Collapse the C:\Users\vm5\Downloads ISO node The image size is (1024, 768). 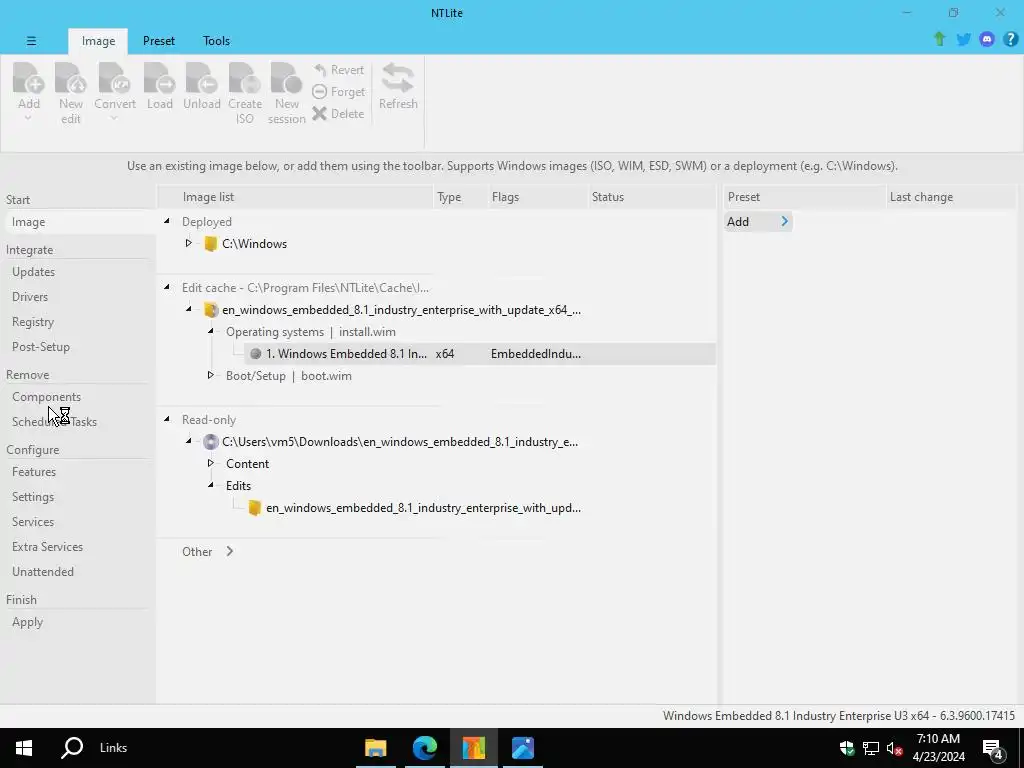tap(188, 441)
